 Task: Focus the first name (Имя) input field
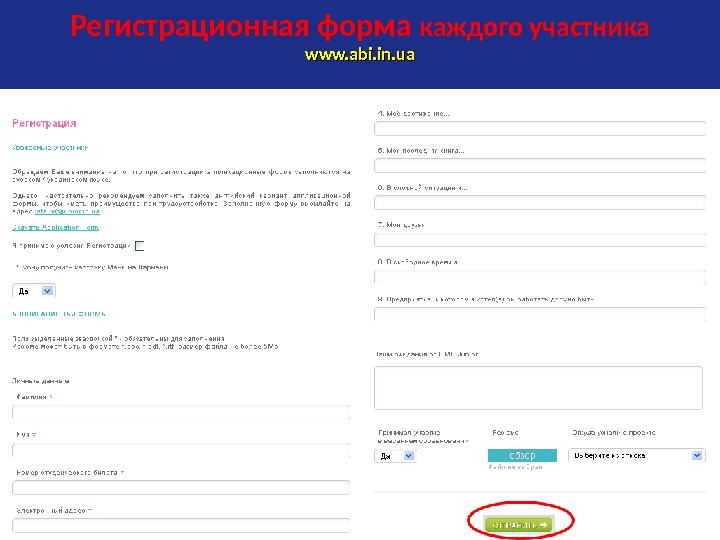click(181, 450)
